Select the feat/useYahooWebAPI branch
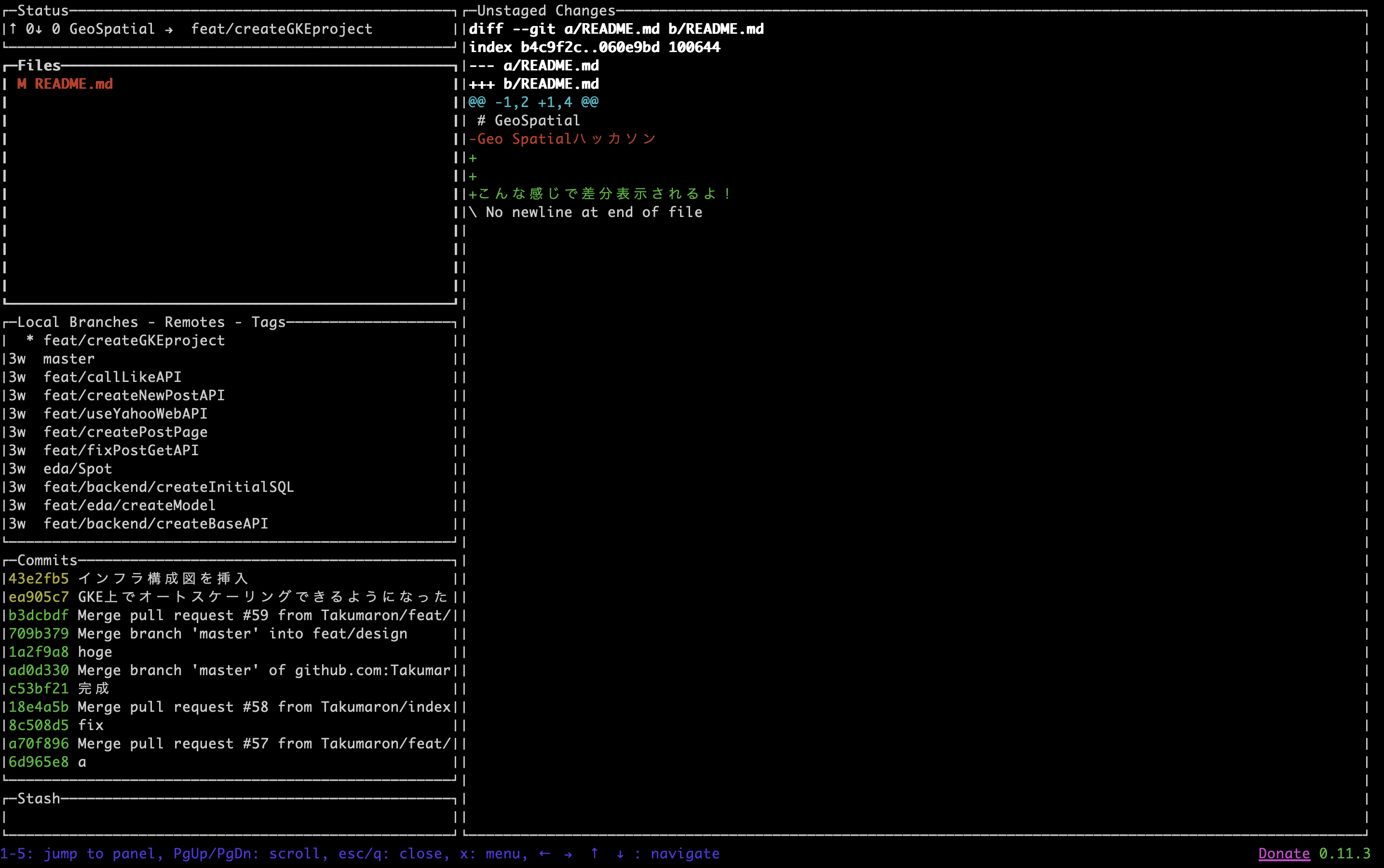This screenshot has width=1384, height=868. click(x=230, y=414)
